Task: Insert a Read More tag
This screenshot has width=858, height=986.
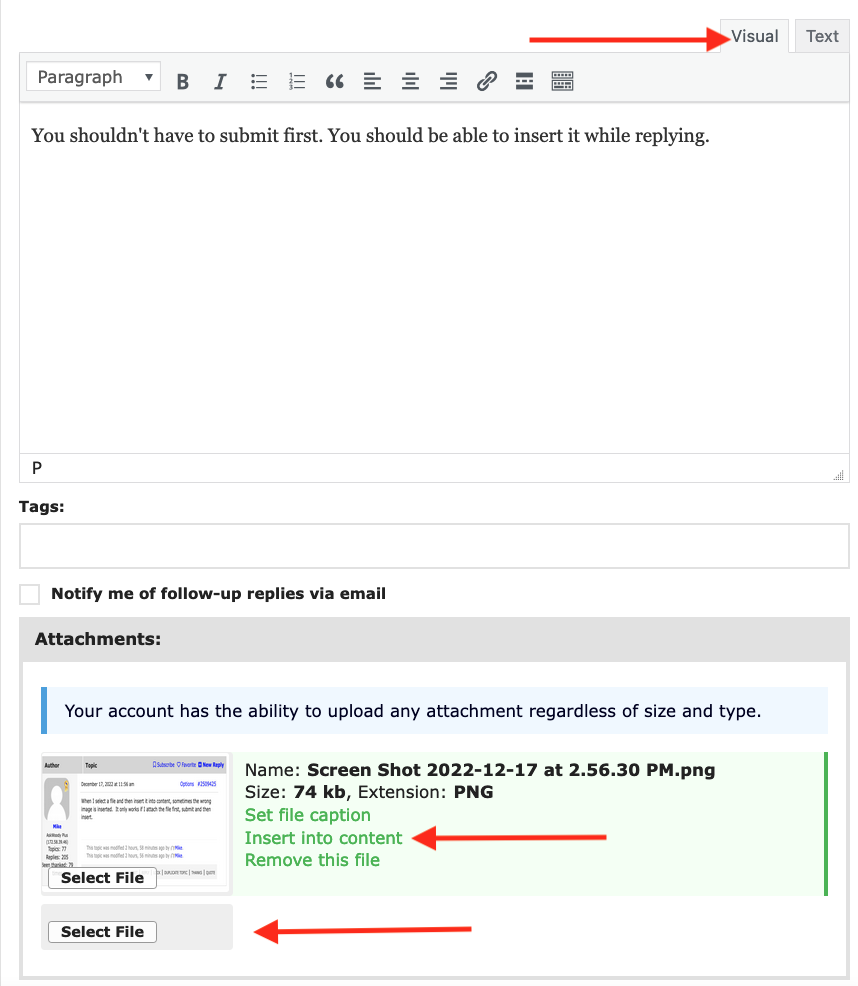Action: [x=524, y=82]
